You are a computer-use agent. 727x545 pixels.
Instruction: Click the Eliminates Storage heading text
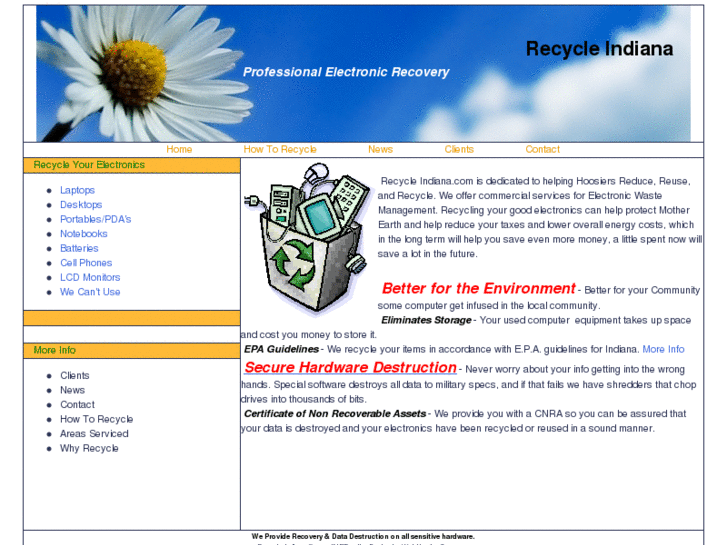[426, 320]
